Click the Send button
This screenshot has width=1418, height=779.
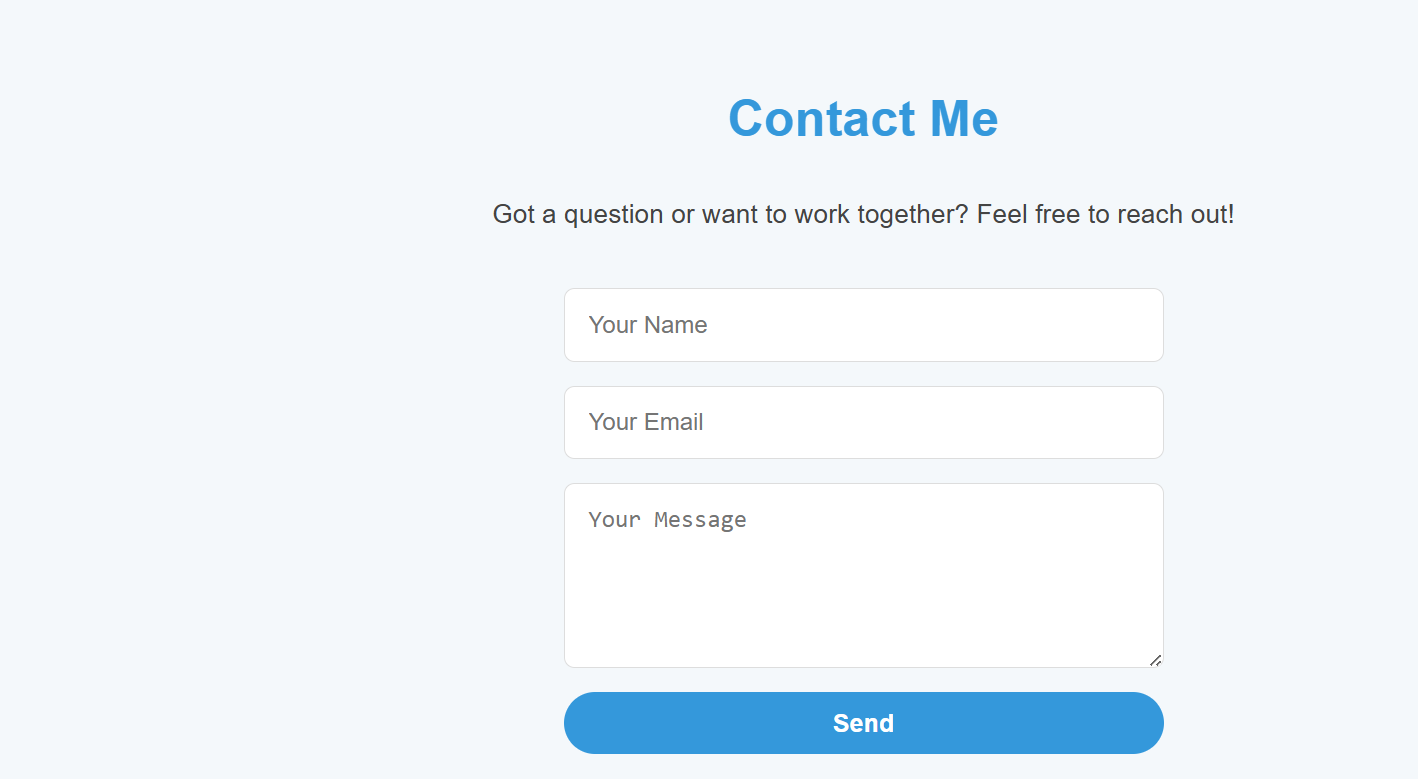pos(863,723)
